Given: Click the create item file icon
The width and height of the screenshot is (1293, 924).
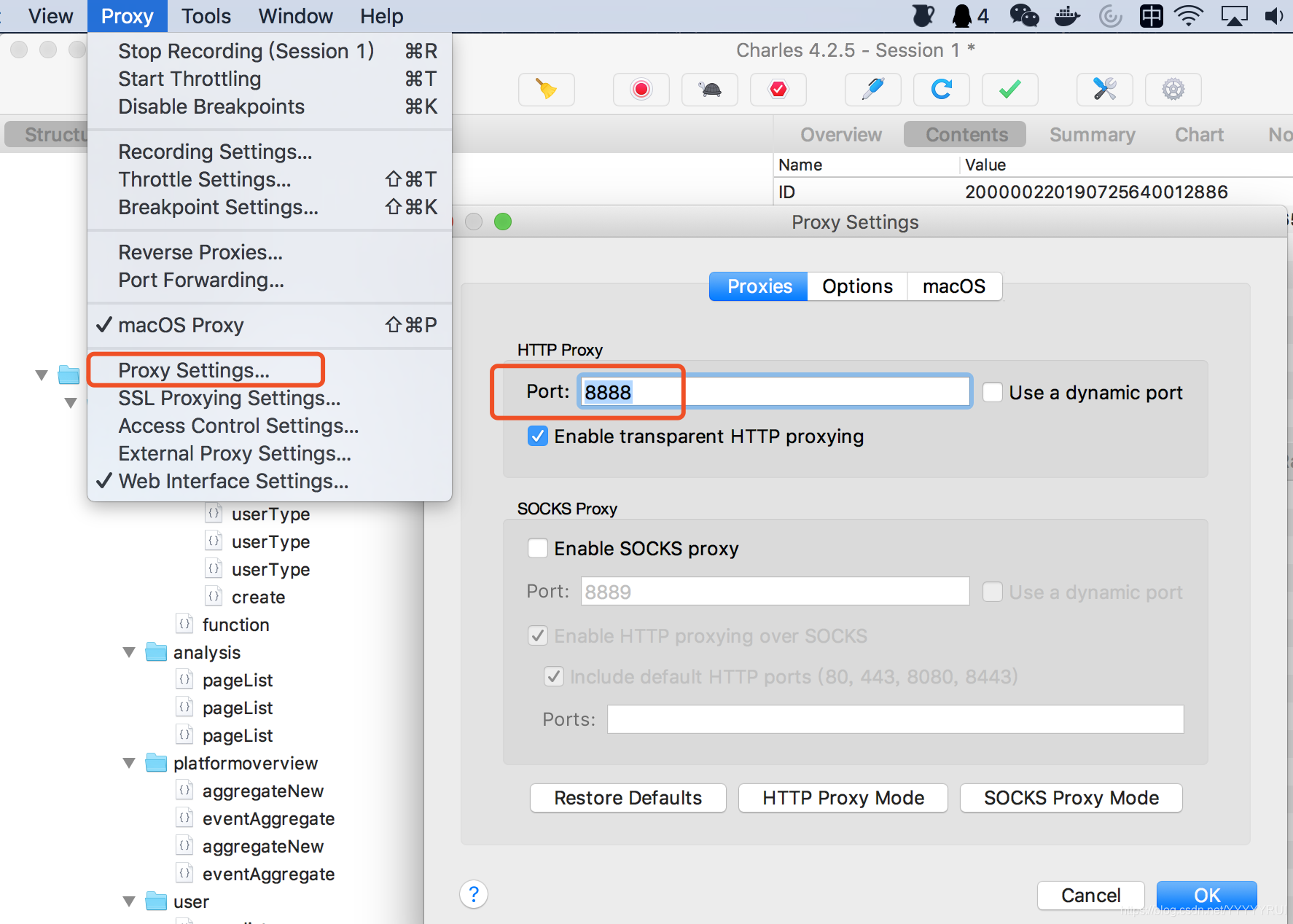Looking at the screenshot, I should 214,596.
